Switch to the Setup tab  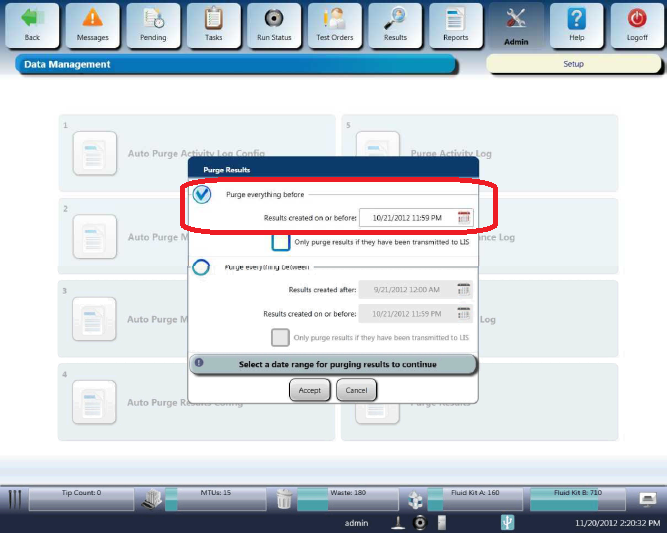coord(573,64)
